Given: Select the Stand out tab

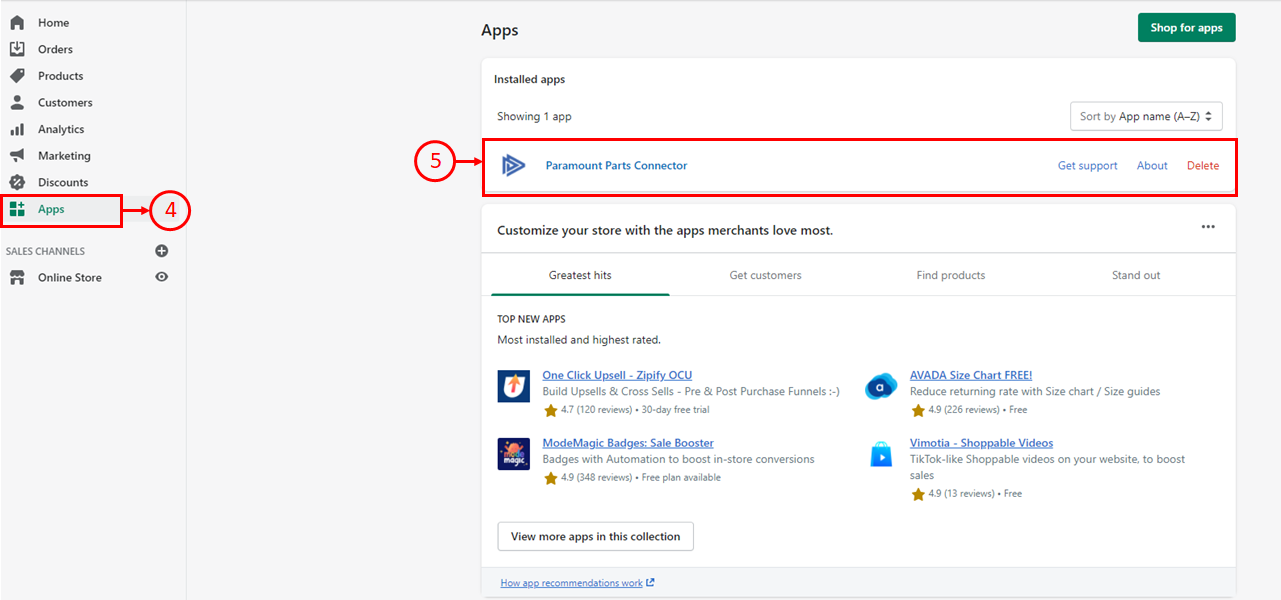Looking at the screenshot, I should 1136,275.
